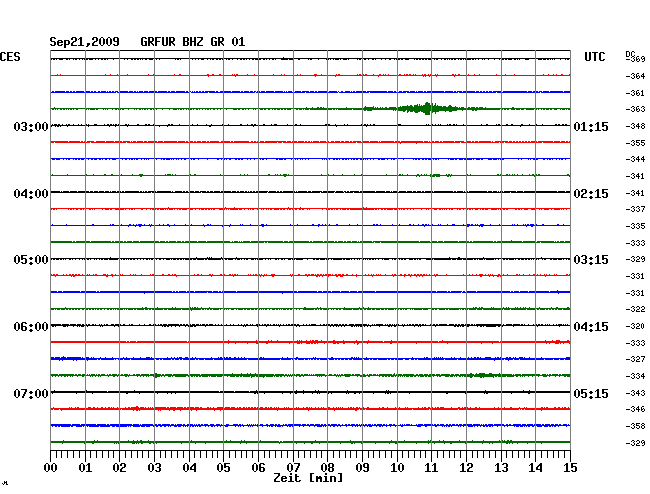The width and height of the screenshot is (650, 494).
Task: Select the 06:00 local time label
Action: tap(31, 327)
